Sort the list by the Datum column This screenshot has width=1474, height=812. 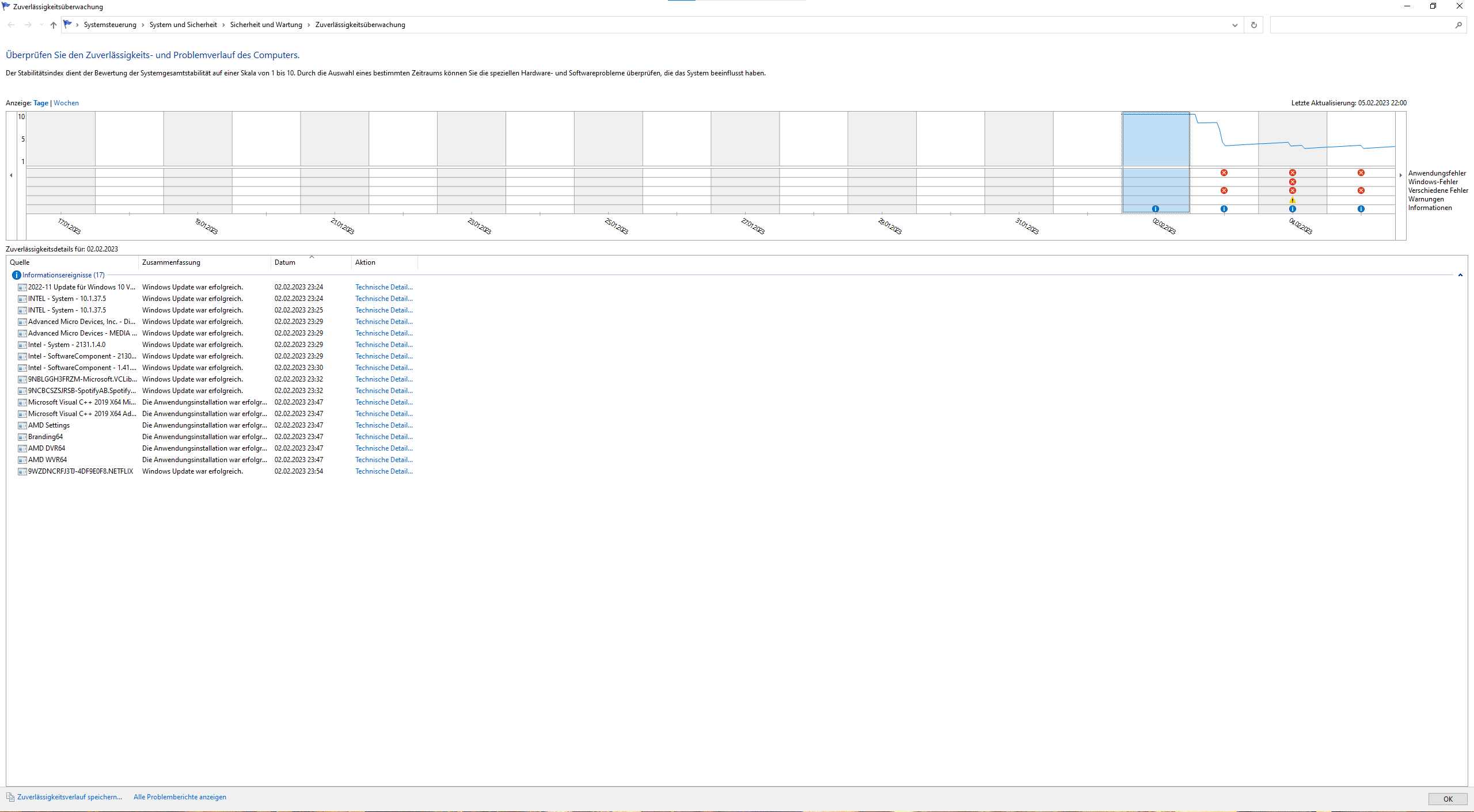point(285,262)
